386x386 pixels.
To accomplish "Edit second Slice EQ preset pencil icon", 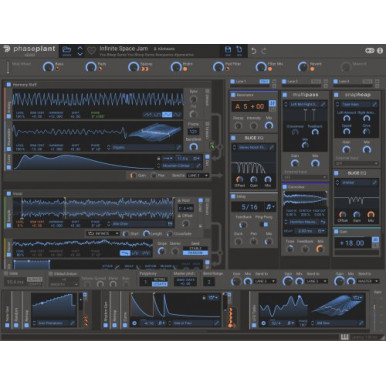I will [375, 183].
